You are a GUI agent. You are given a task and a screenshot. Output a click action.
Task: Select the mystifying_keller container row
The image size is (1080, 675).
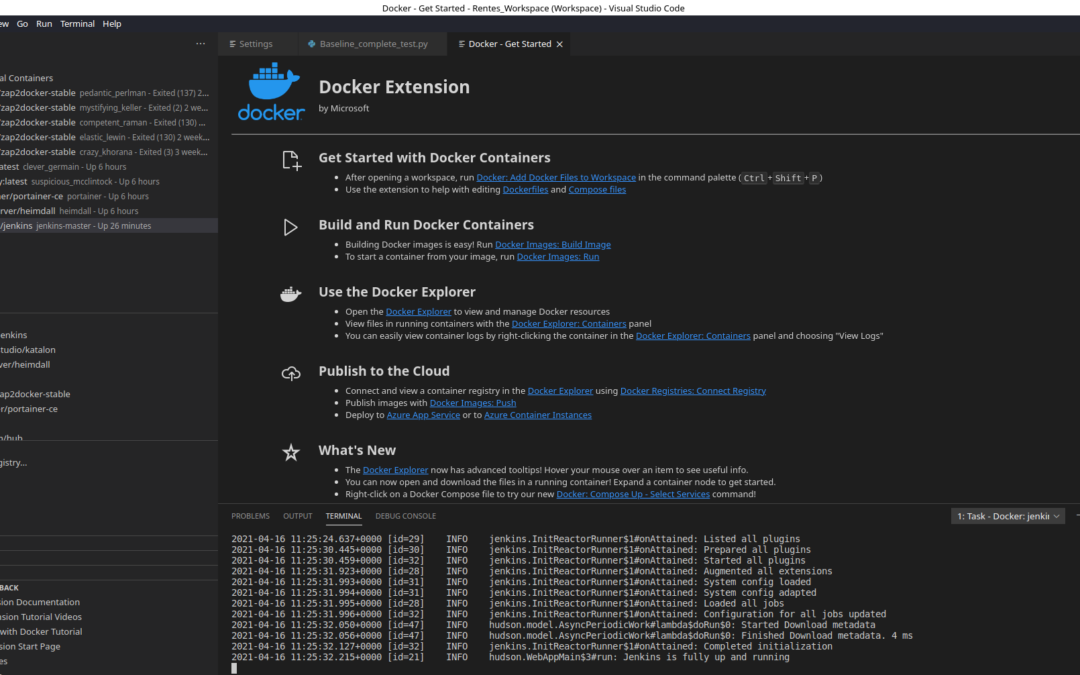tap(109, 107)
